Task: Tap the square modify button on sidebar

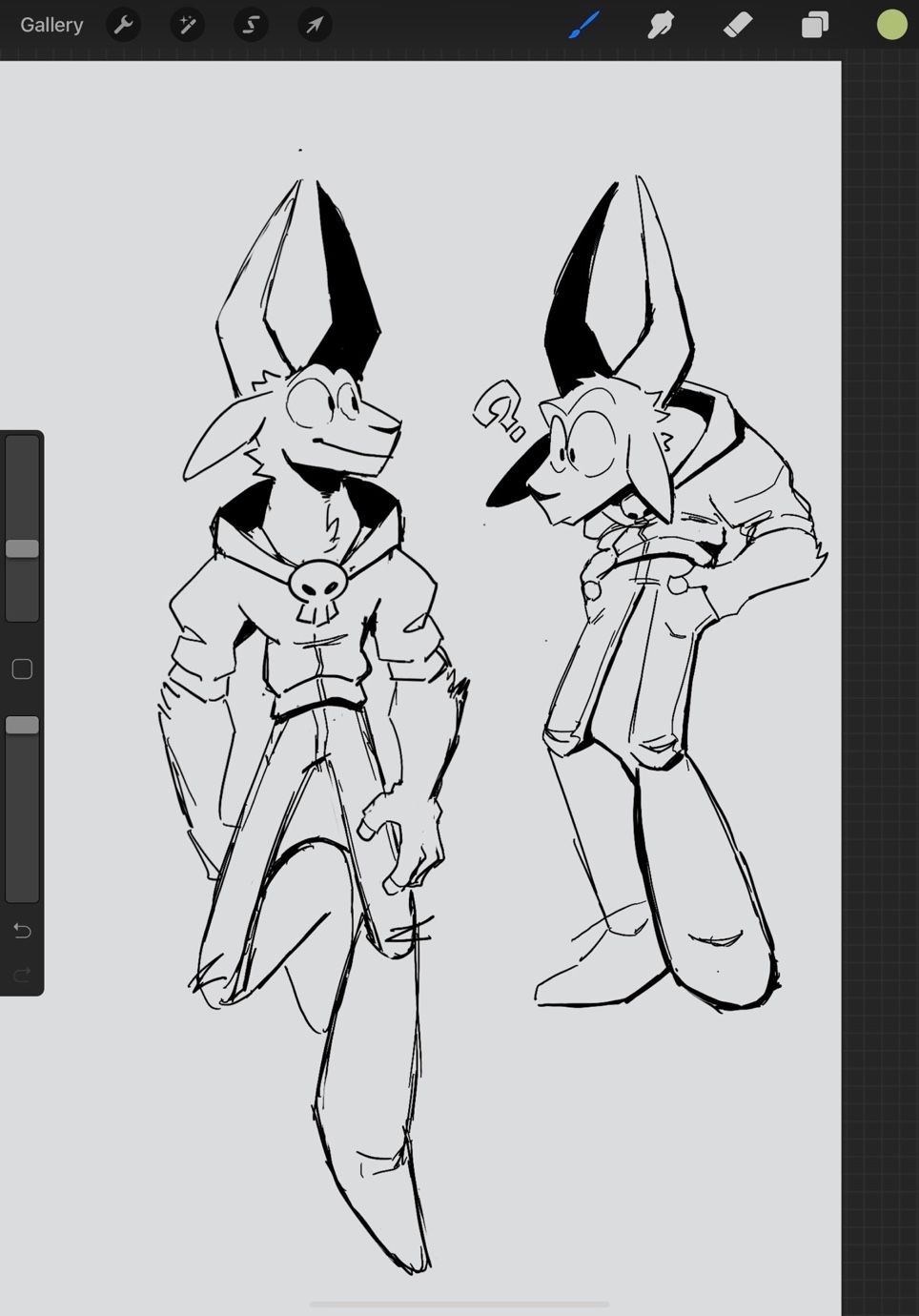Action: tap(22, 669)
